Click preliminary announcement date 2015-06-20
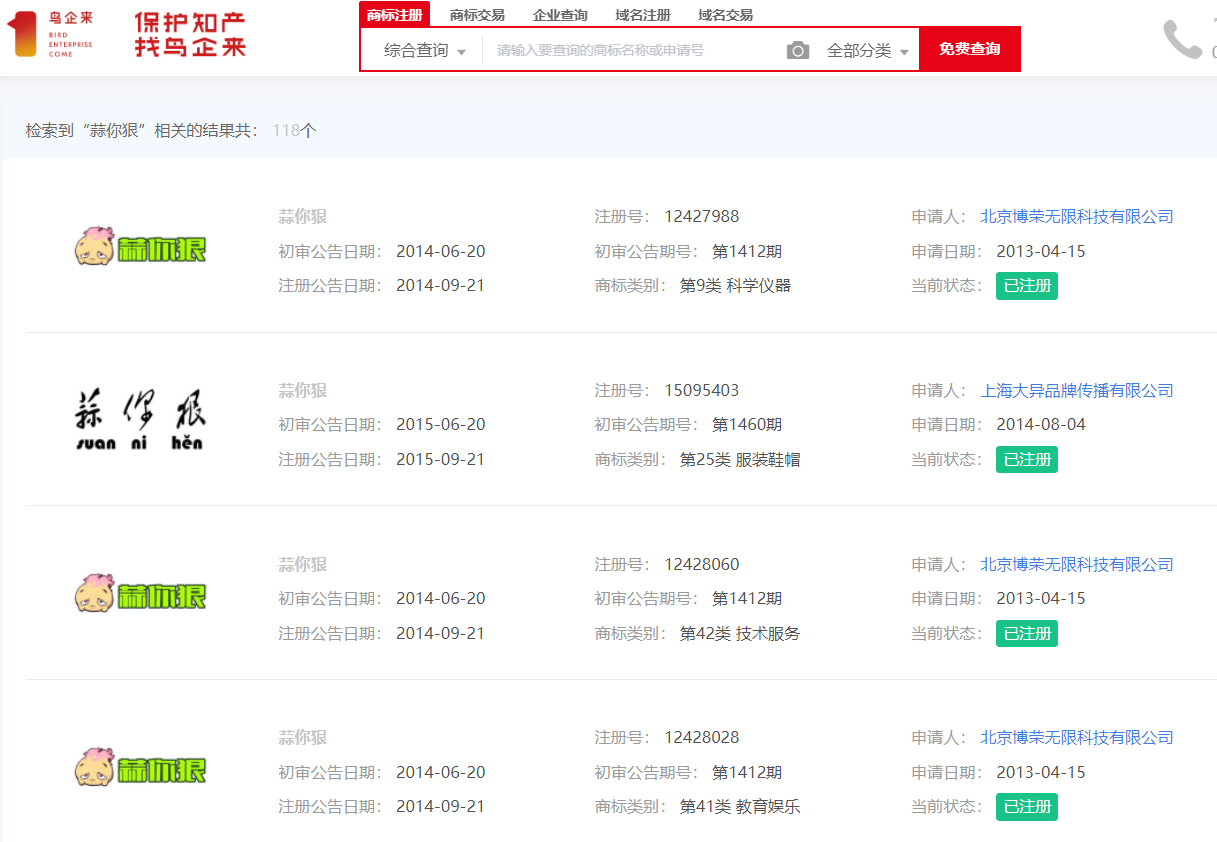This screenshot has height=842, width=1217. click(x=441, y=425)
